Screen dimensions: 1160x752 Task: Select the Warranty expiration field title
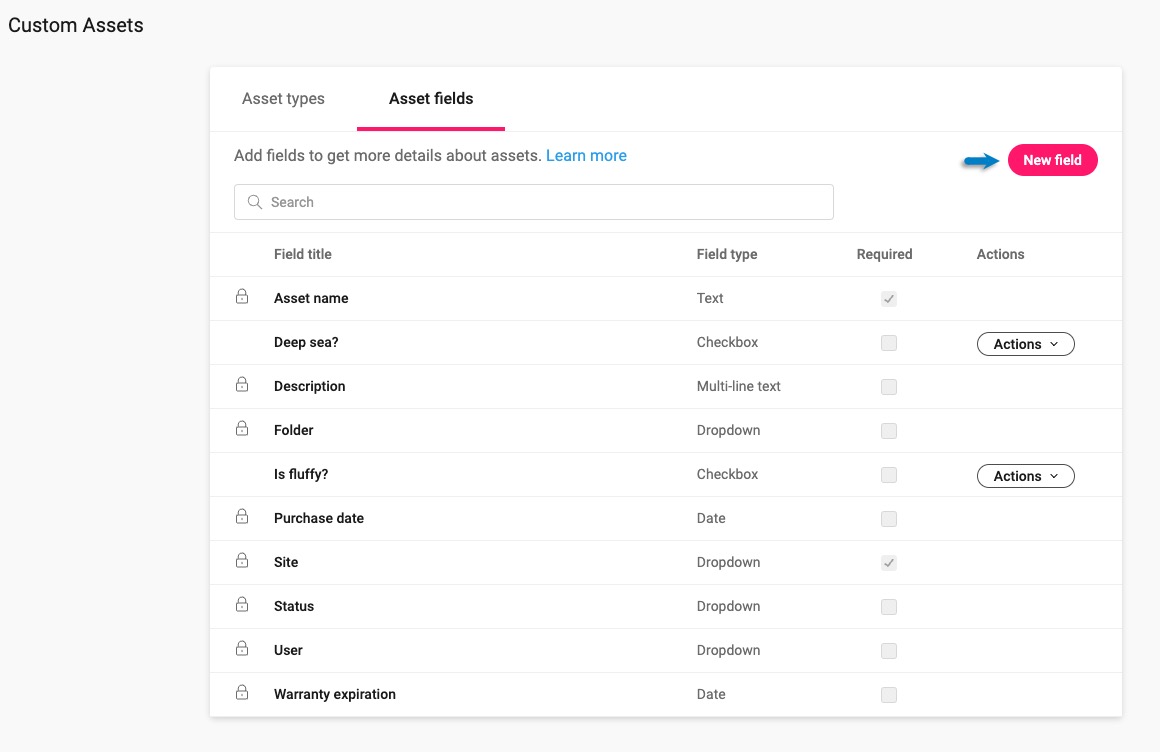pyautogui.click(x=334, y=694)
